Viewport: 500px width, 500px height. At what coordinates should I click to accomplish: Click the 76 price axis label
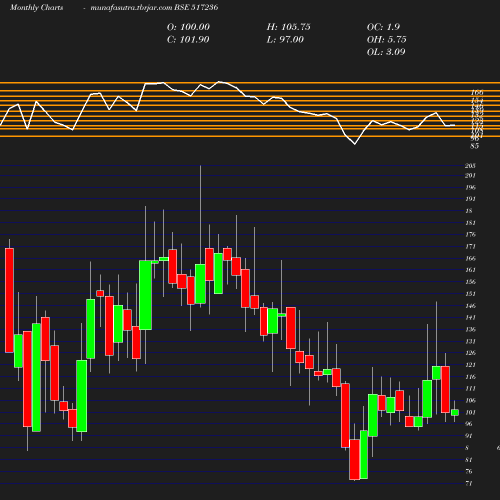coord(469,472)
